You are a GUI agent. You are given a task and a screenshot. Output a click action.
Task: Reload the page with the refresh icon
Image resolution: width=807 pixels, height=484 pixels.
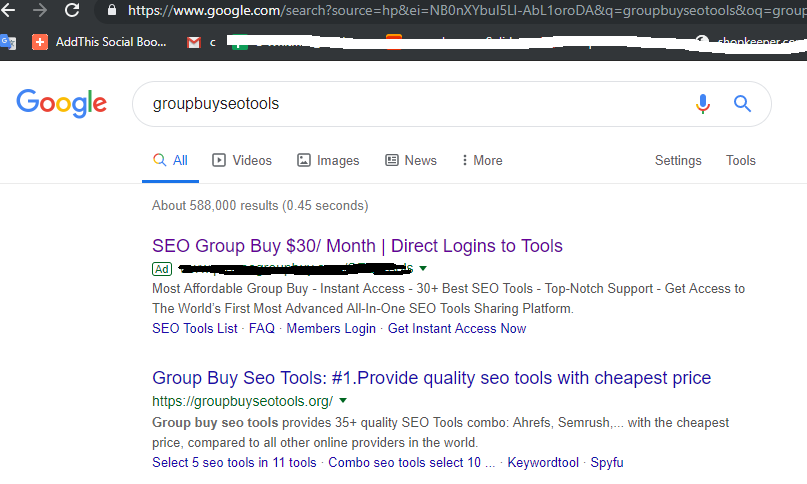[x=72, y=9]
